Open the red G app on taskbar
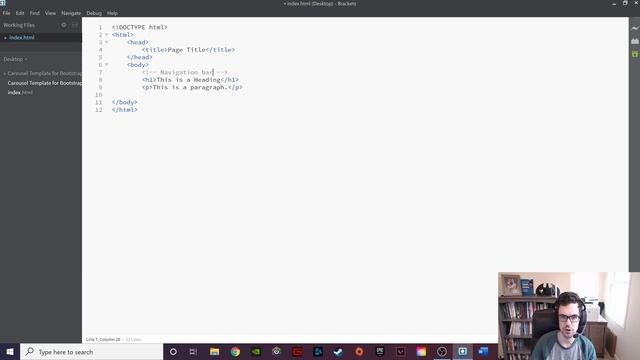Viewport: 640px width, 360px height. (297, 352)
